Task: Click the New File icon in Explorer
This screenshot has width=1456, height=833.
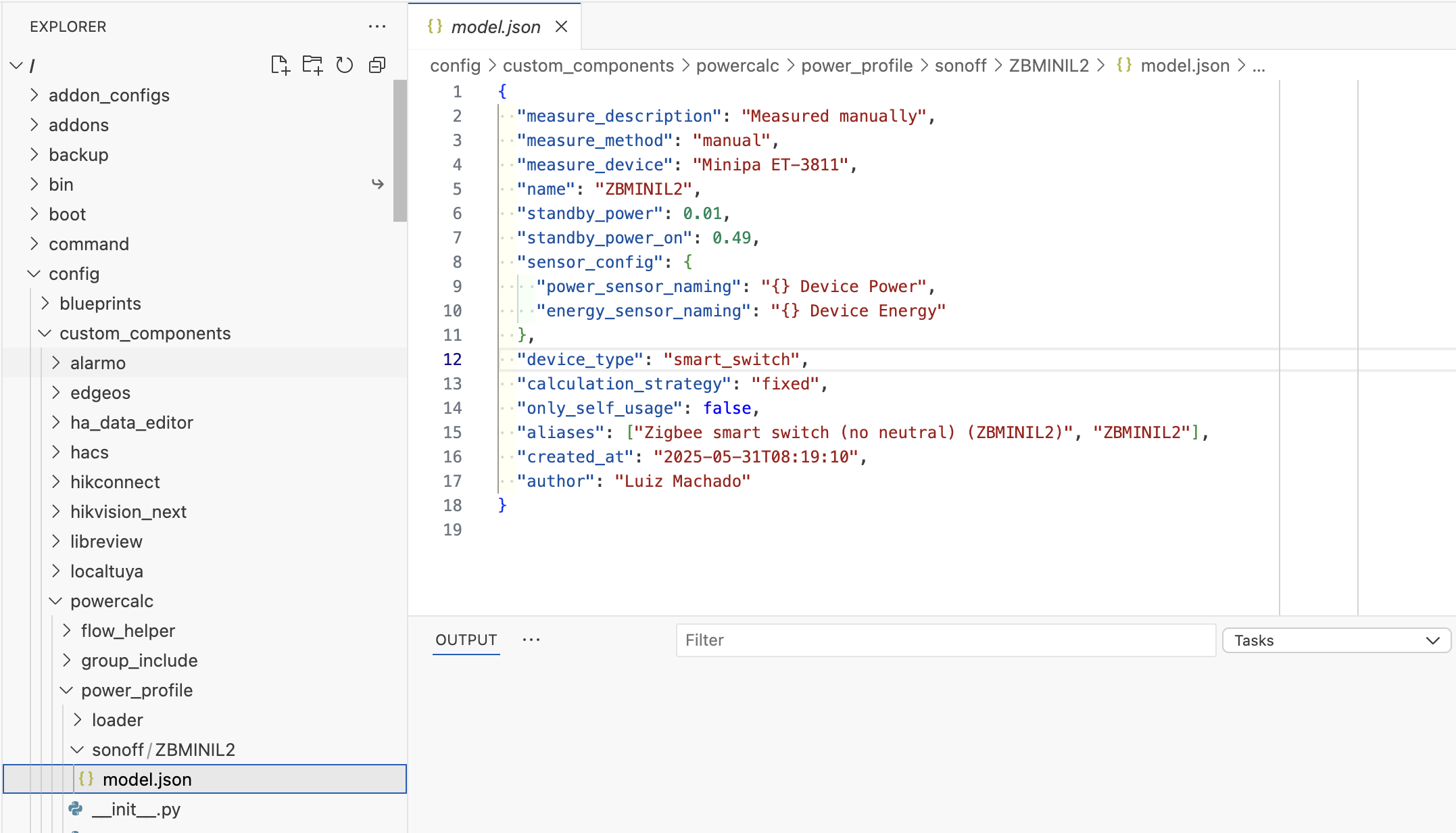Action: (x=280, y=65)
